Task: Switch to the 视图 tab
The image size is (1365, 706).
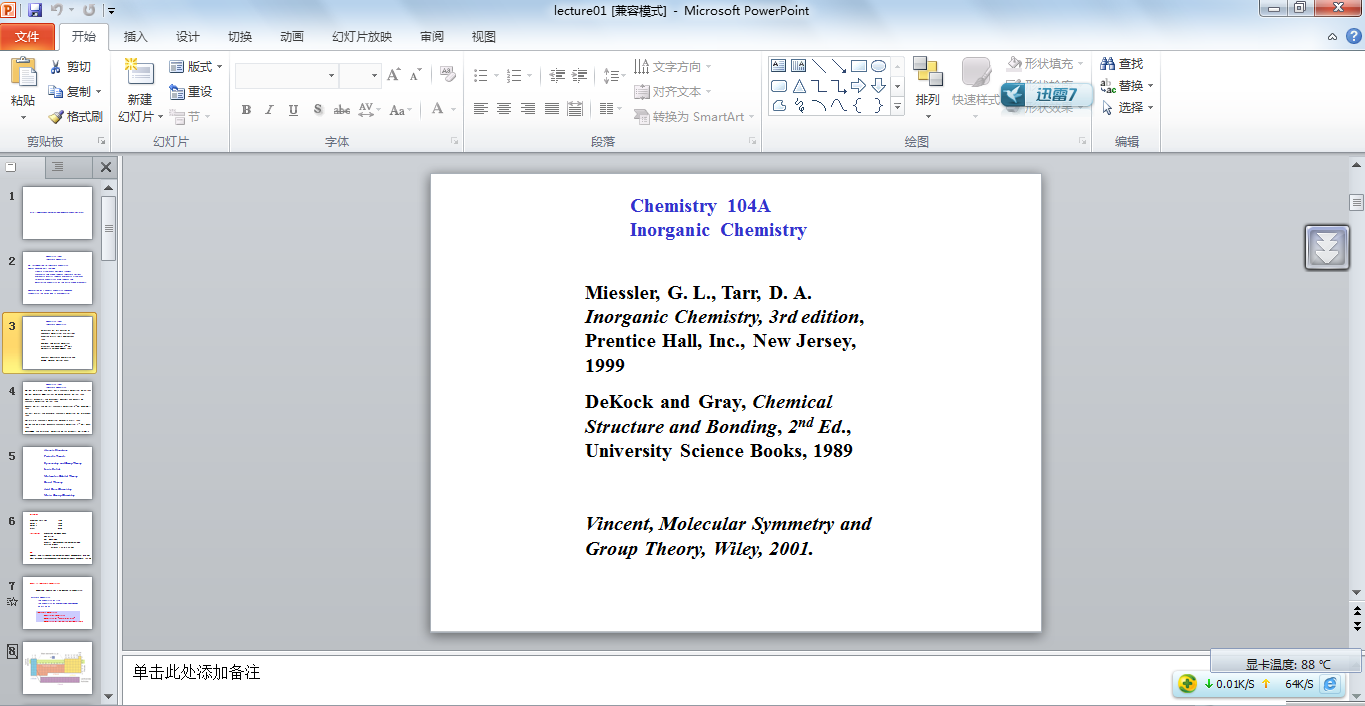Action: pos(484,37)
